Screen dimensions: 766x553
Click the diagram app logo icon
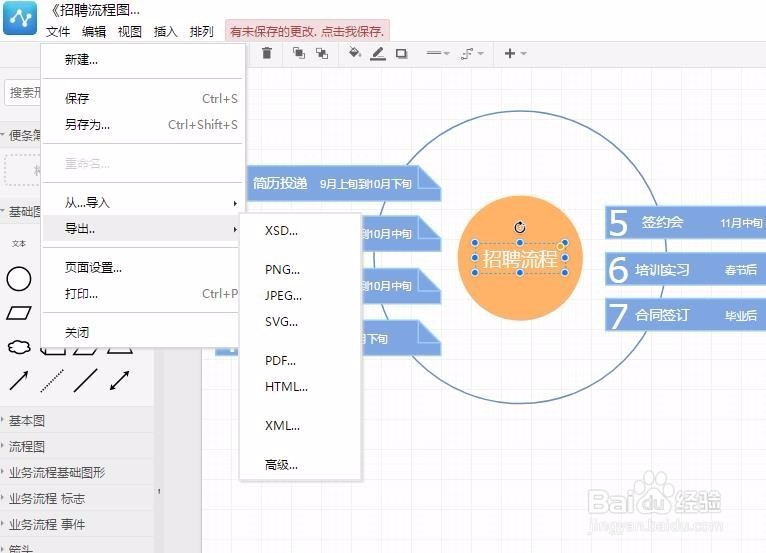pos(20,18)
